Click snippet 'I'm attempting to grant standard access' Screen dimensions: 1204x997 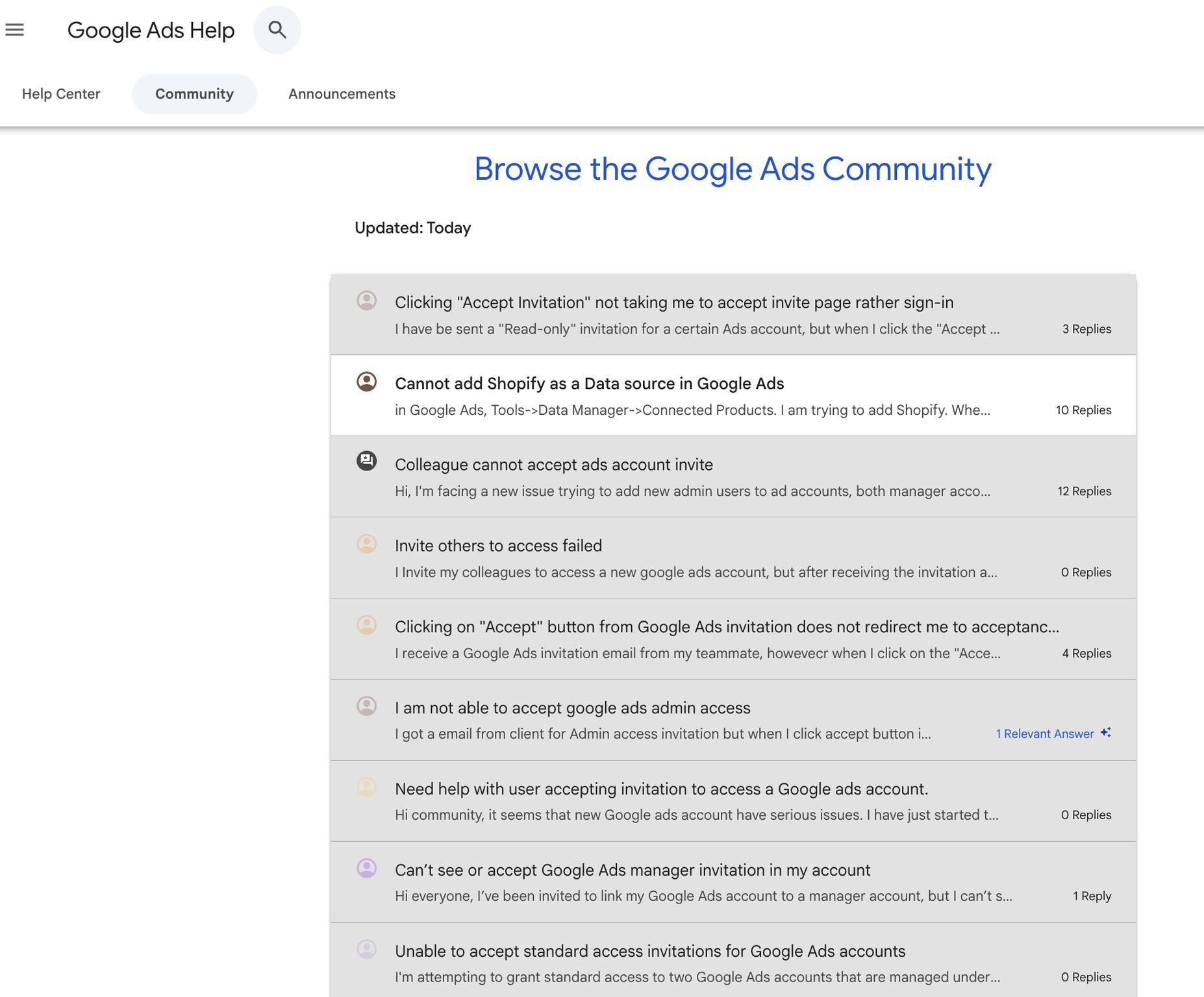[x=697, y=977]
